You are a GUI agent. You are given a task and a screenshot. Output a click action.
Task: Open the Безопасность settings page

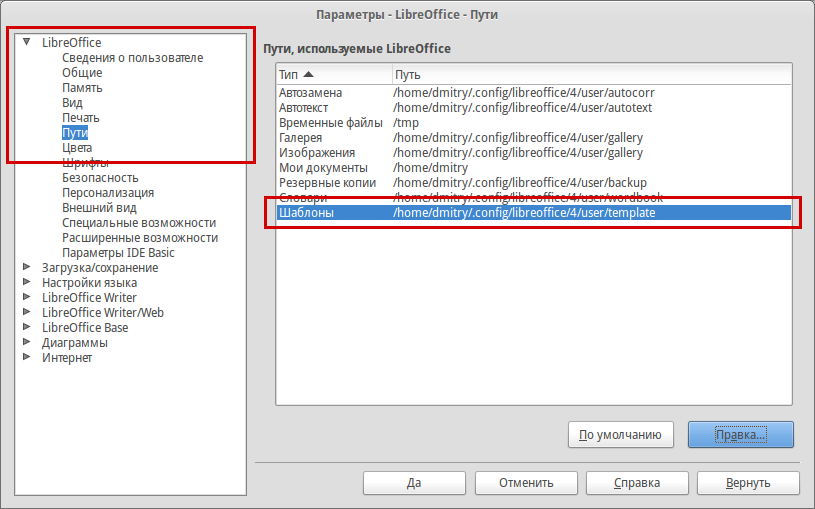100,178
